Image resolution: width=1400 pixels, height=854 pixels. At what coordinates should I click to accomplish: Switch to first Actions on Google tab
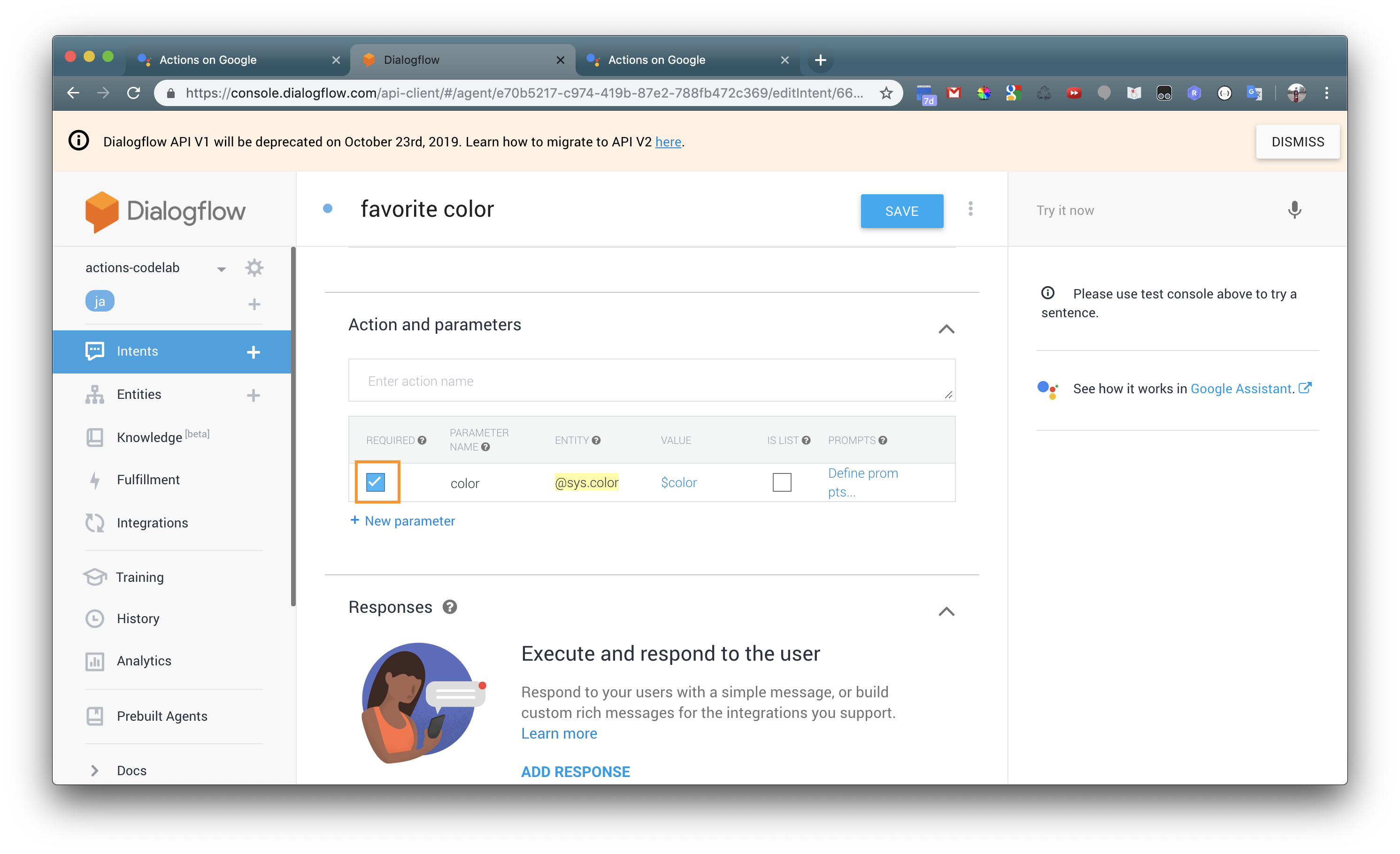(x=208, y=60)
